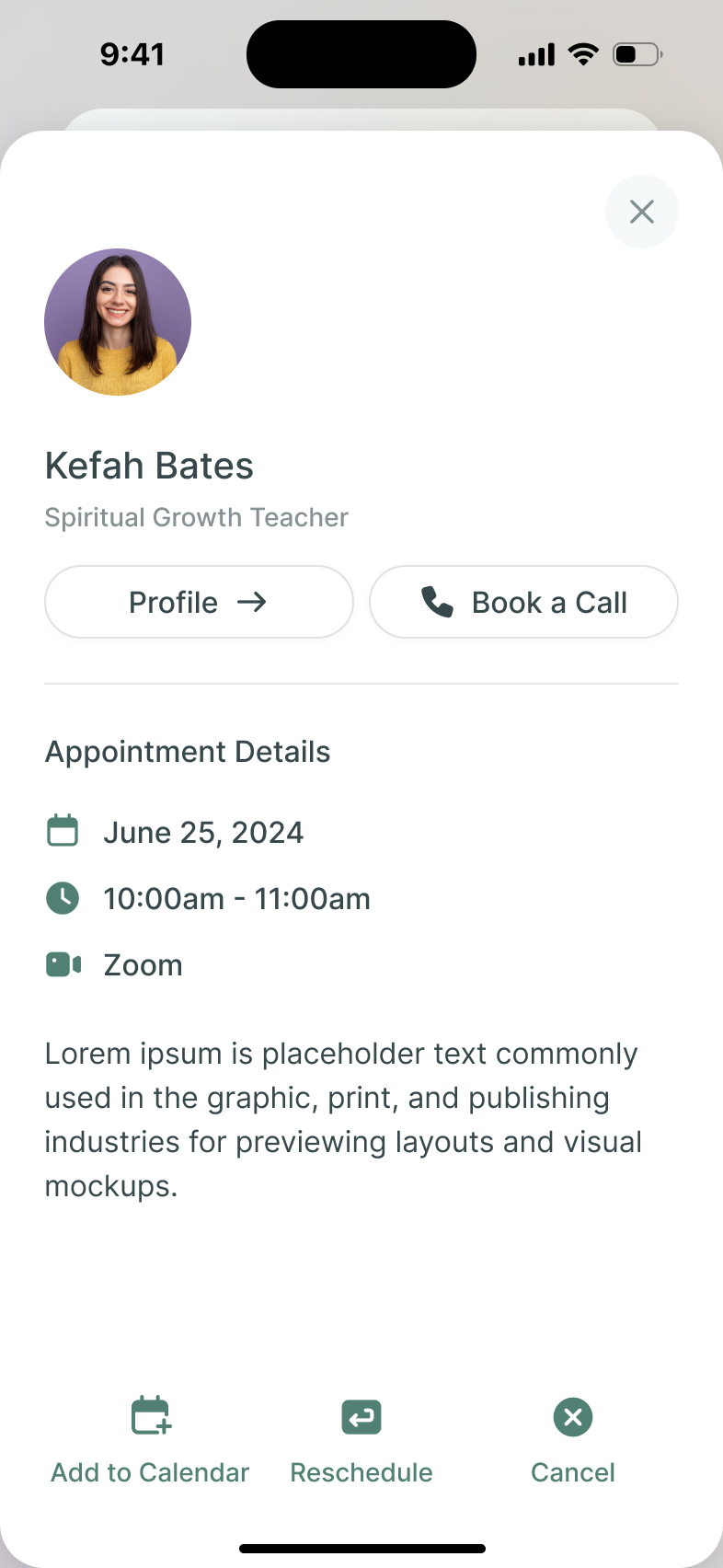Tap the 10:00am - 11:00am time text
The image size is (723, 1568).
236,899
